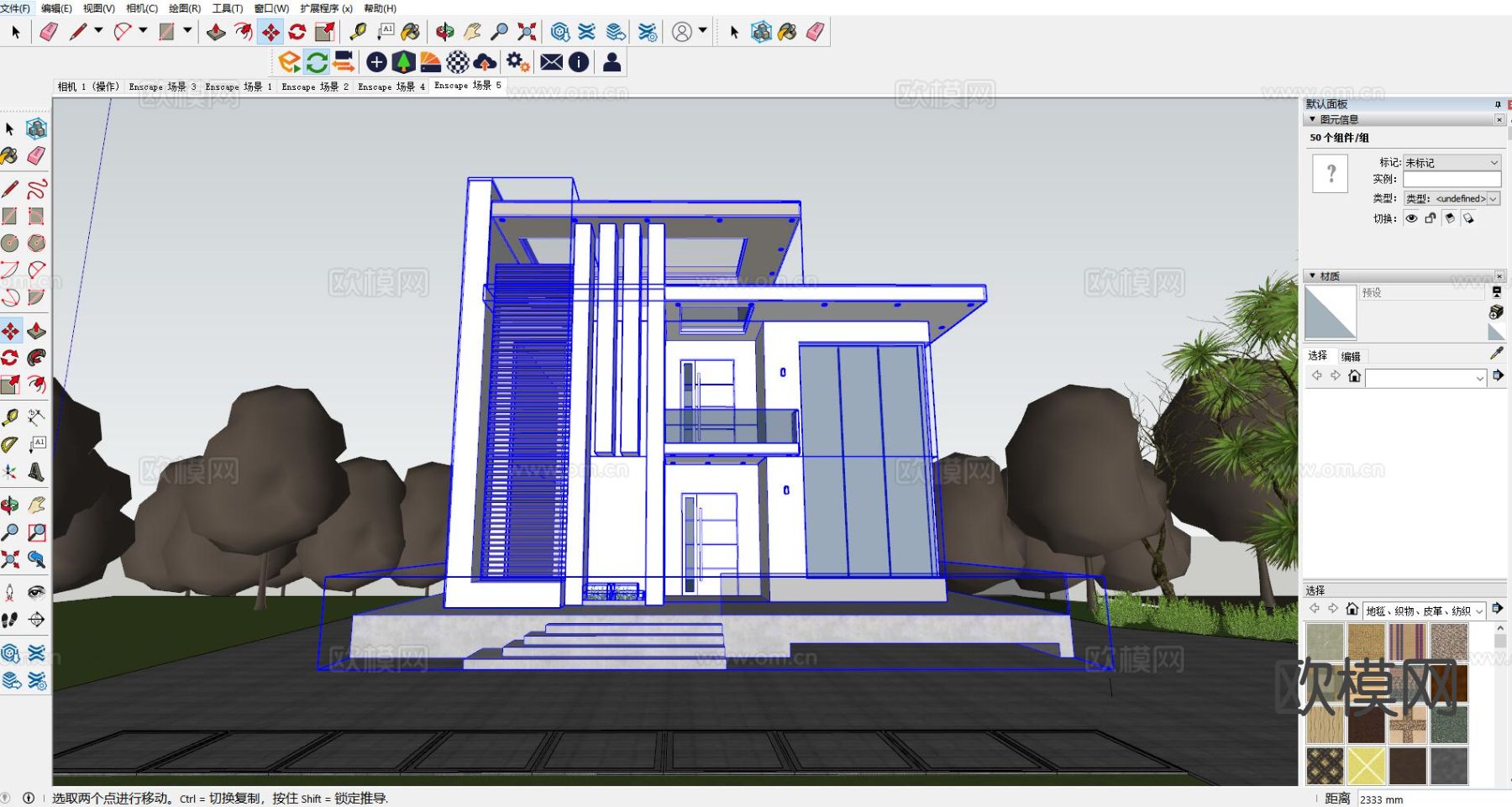Collapse the 图元信息 panel

click(1312, 119)
